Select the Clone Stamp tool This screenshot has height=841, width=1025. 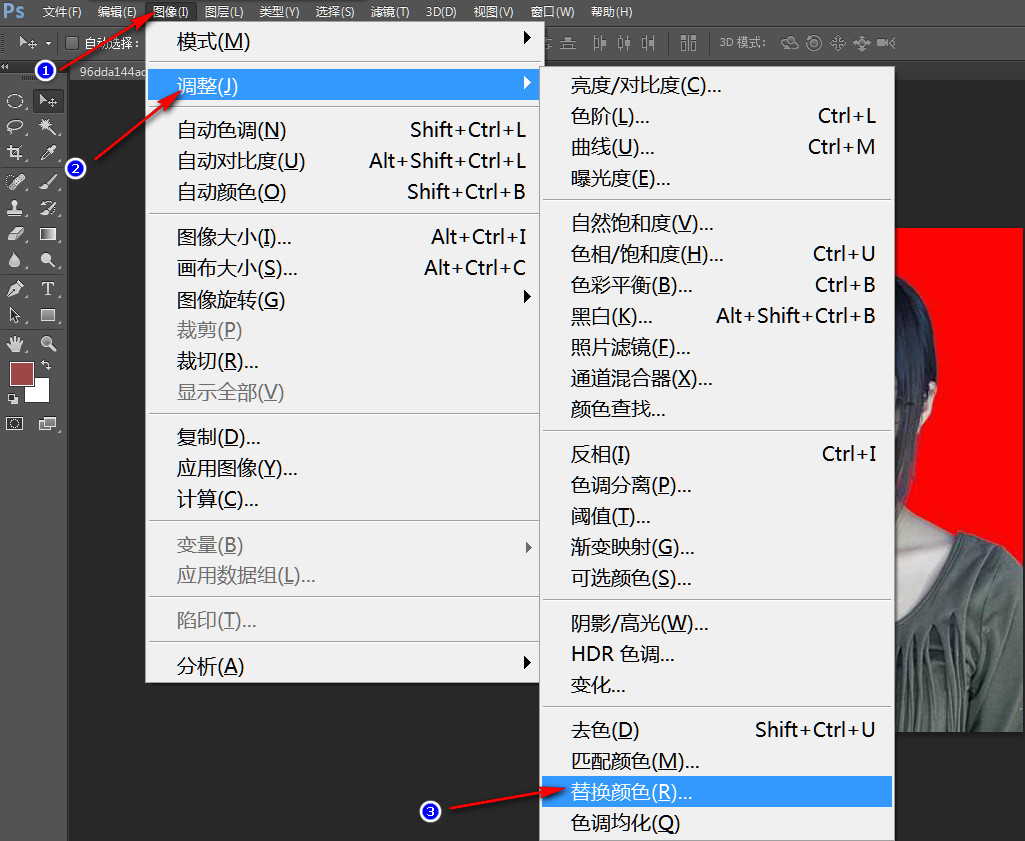pyautogui.click(x=15, y=208)
